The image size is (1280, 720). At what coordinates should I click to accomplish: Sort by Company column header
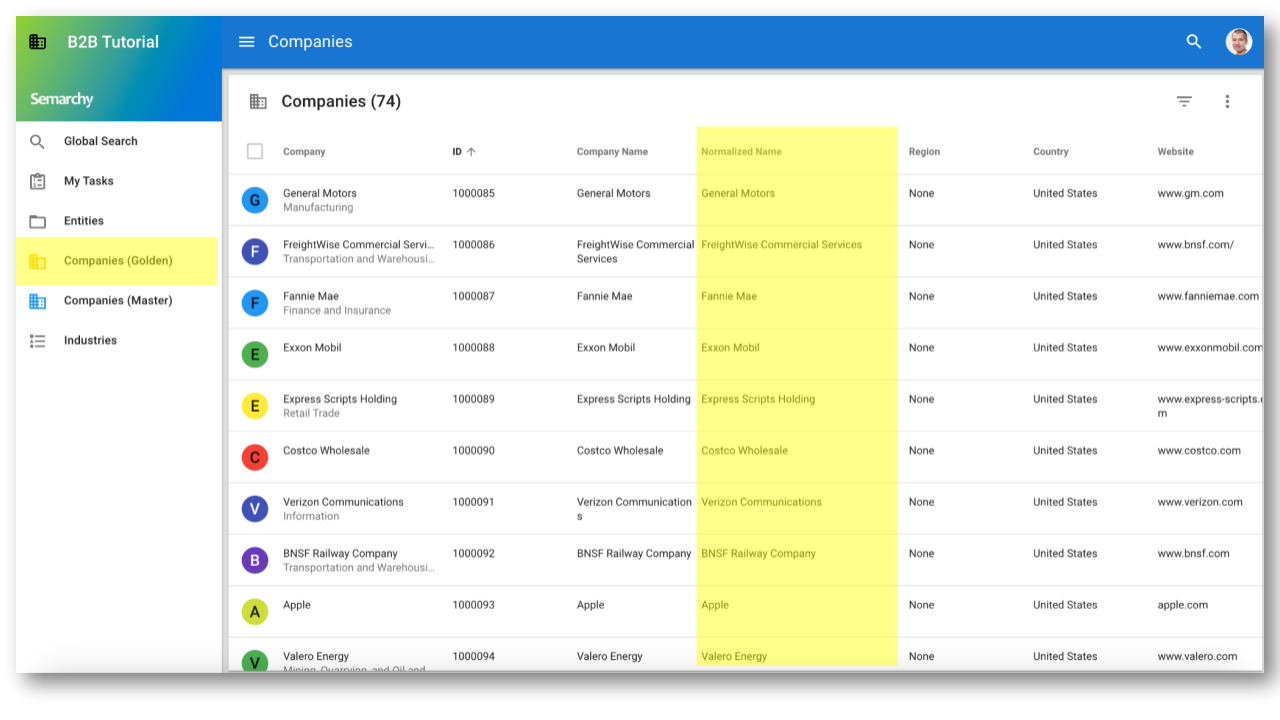tap(304, 152)
